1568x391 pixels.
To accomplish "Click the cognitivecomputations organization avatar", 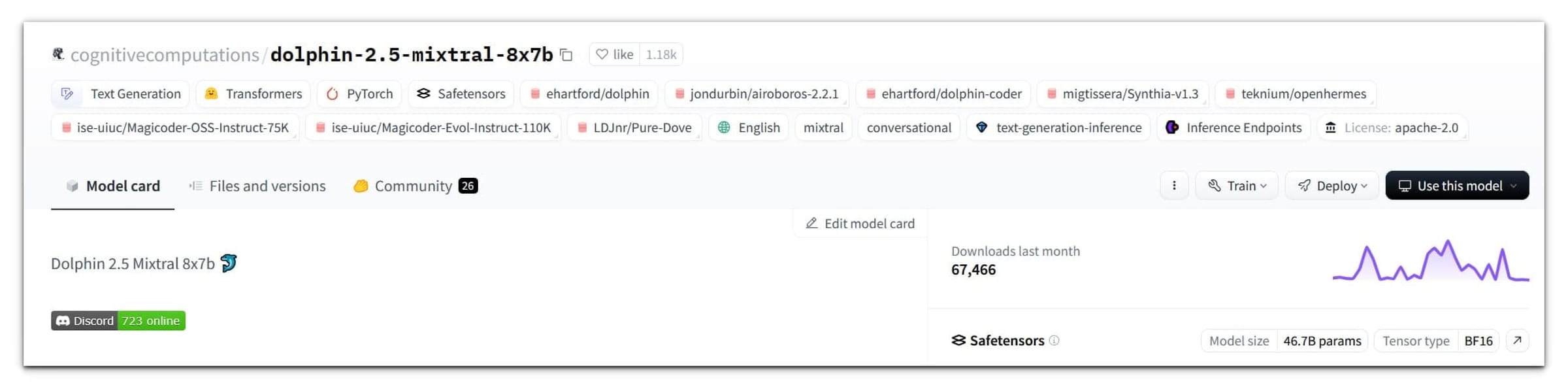I will click(x=58, y=54).
